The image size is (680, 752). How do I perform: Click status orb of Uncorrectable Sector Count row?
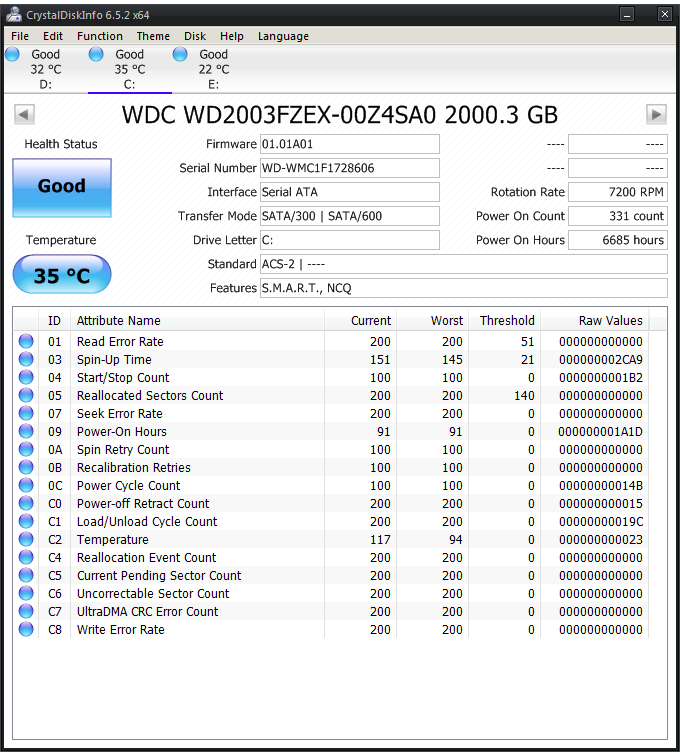click(x=26, y=593)
